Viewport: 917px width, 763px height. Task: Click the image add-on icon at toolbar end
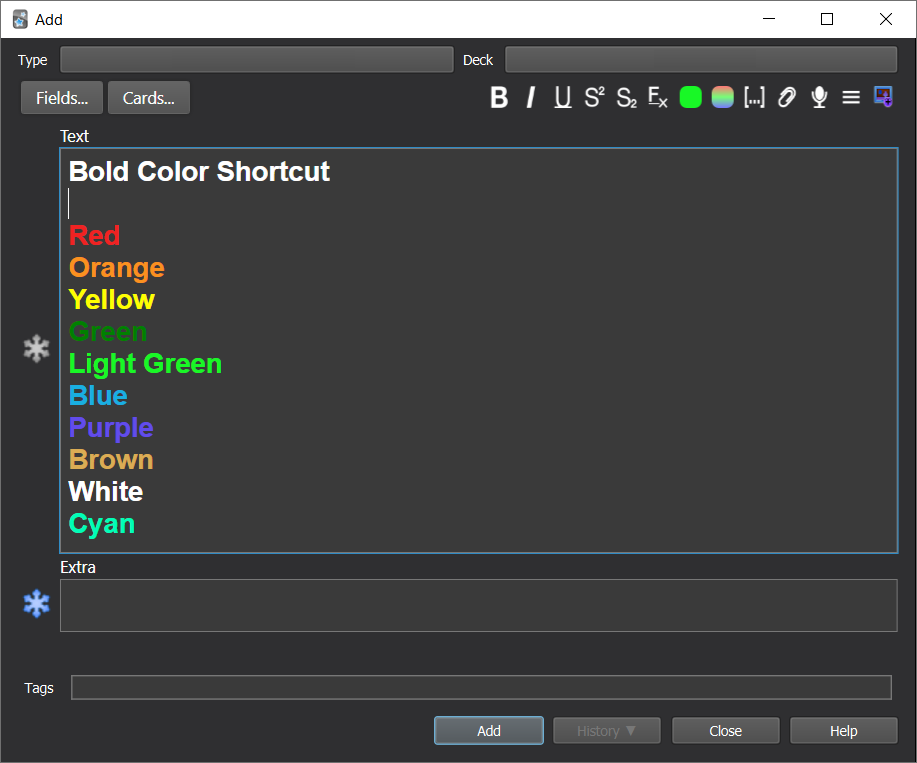(883, 97)
